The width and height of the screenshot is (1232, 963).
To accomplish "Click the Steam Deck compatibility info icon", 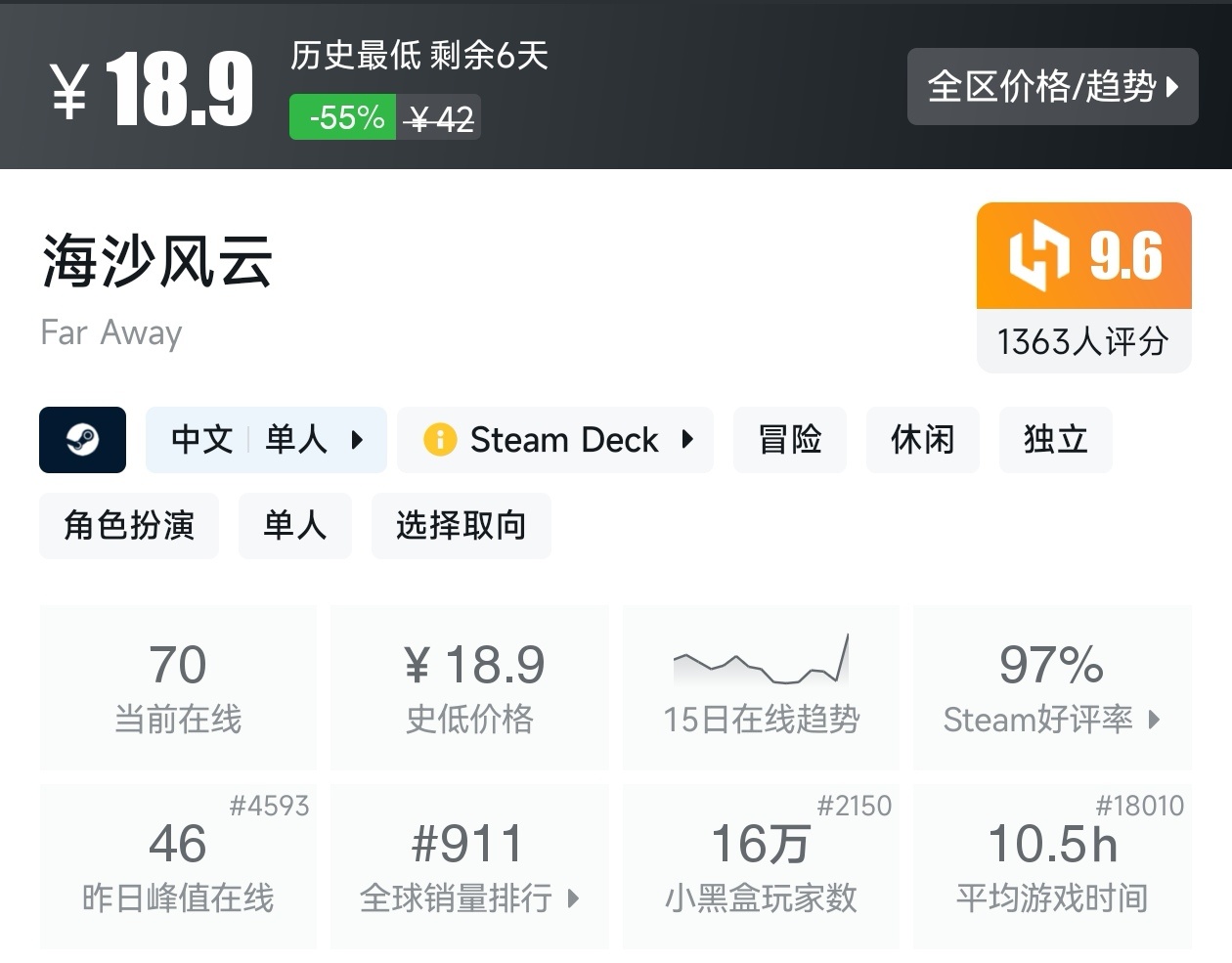I will [x=441, y=440].
